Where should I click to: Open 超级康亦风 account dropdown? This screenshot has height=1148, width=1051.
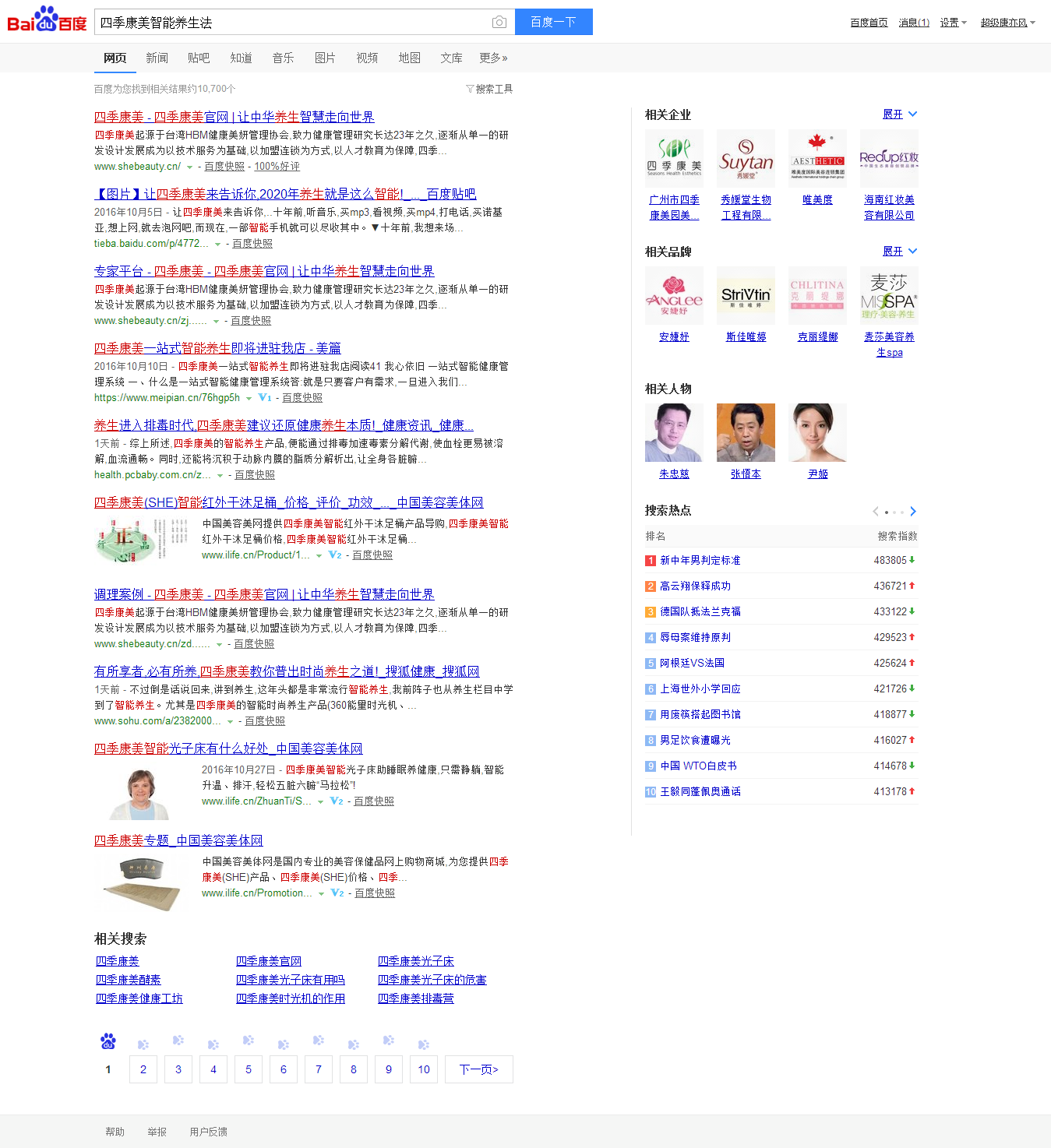tap(1007, 23)
